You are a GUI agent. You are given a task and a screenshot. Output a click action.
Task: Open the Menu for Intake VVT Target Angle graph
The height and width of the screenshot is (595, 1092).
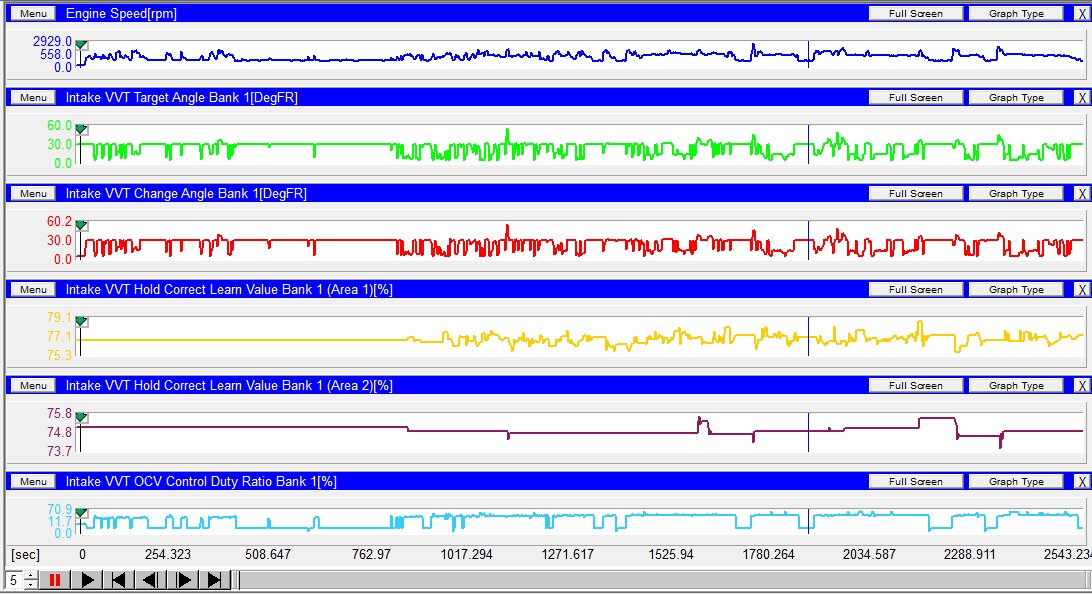(33, 98)
